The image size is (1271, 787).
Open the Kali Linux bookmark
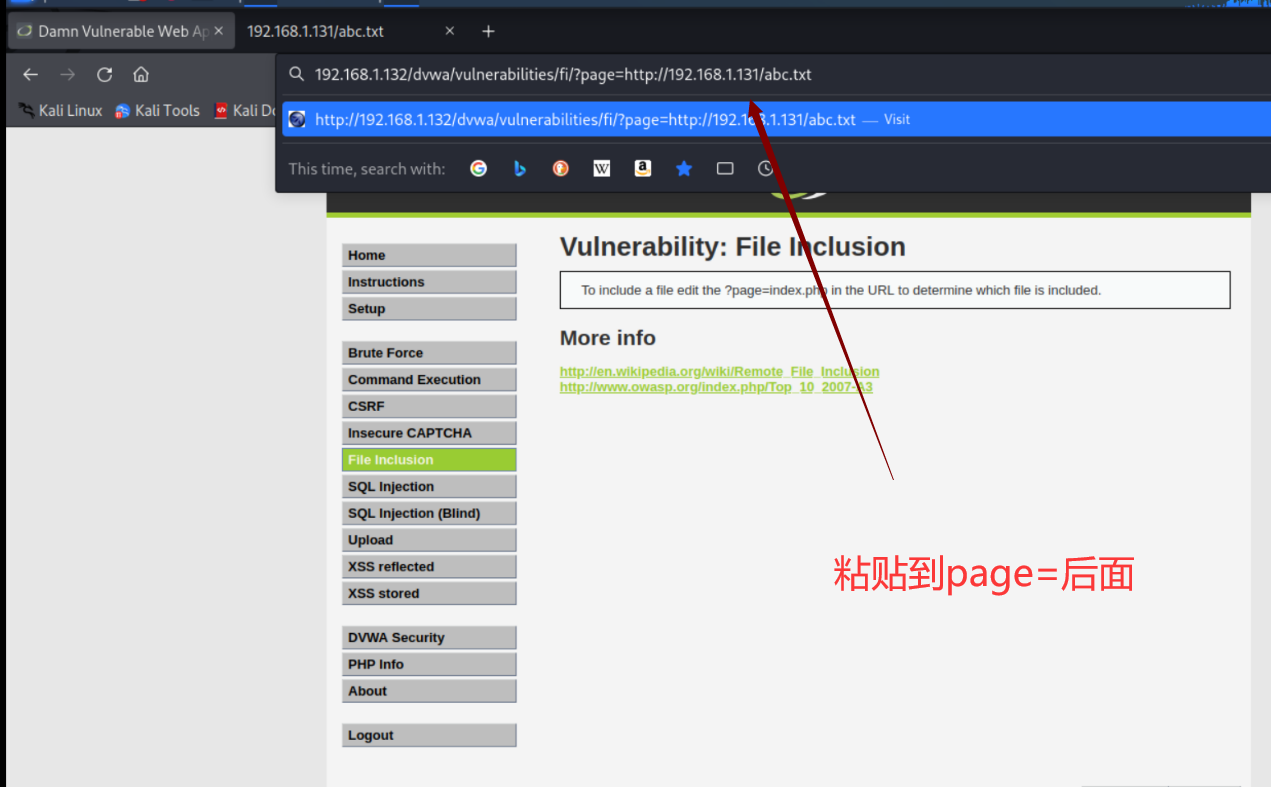pyautogui.click(x=61, y=110)
